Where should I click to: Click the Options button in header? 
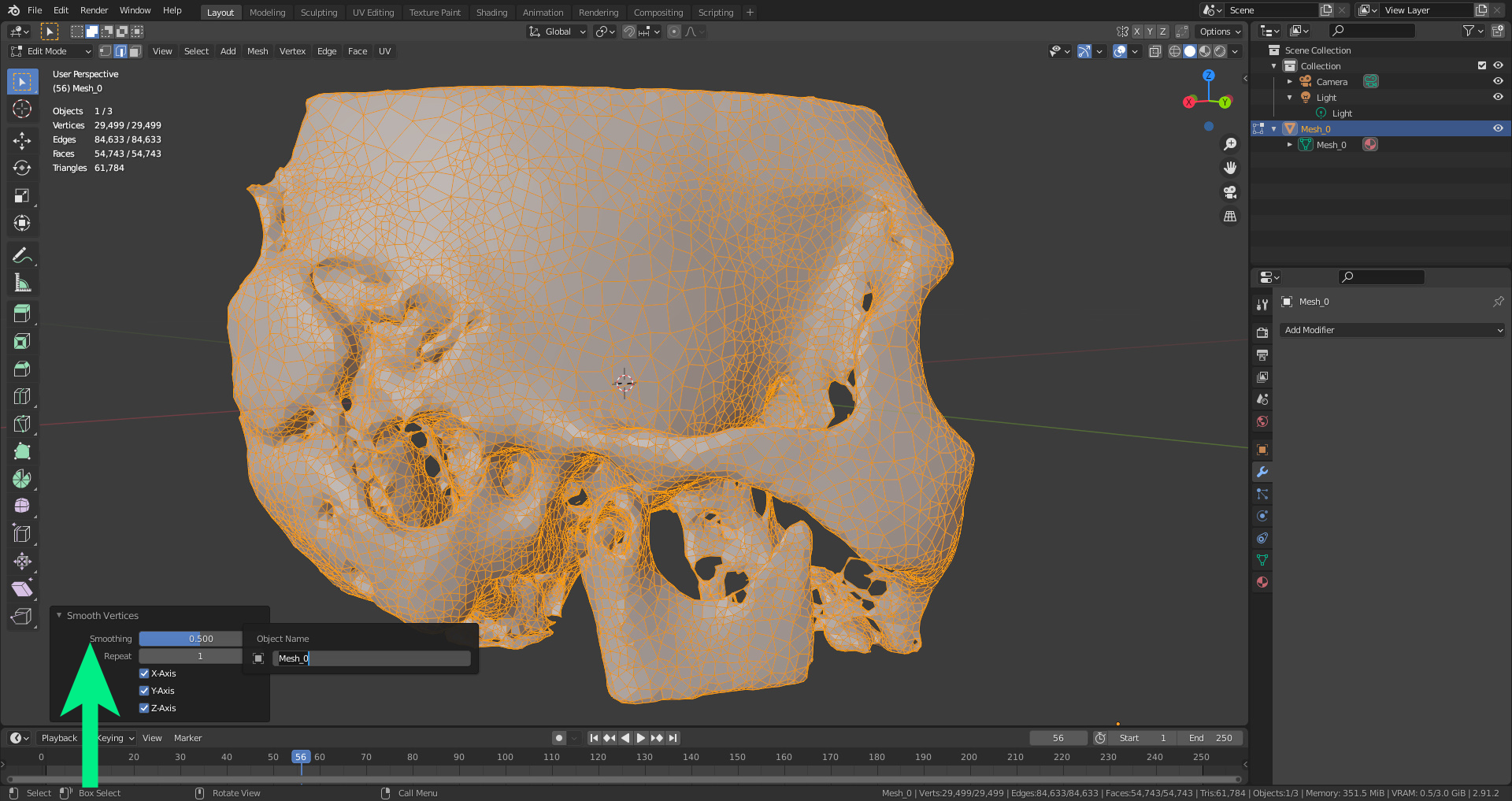pos(1220,32)
